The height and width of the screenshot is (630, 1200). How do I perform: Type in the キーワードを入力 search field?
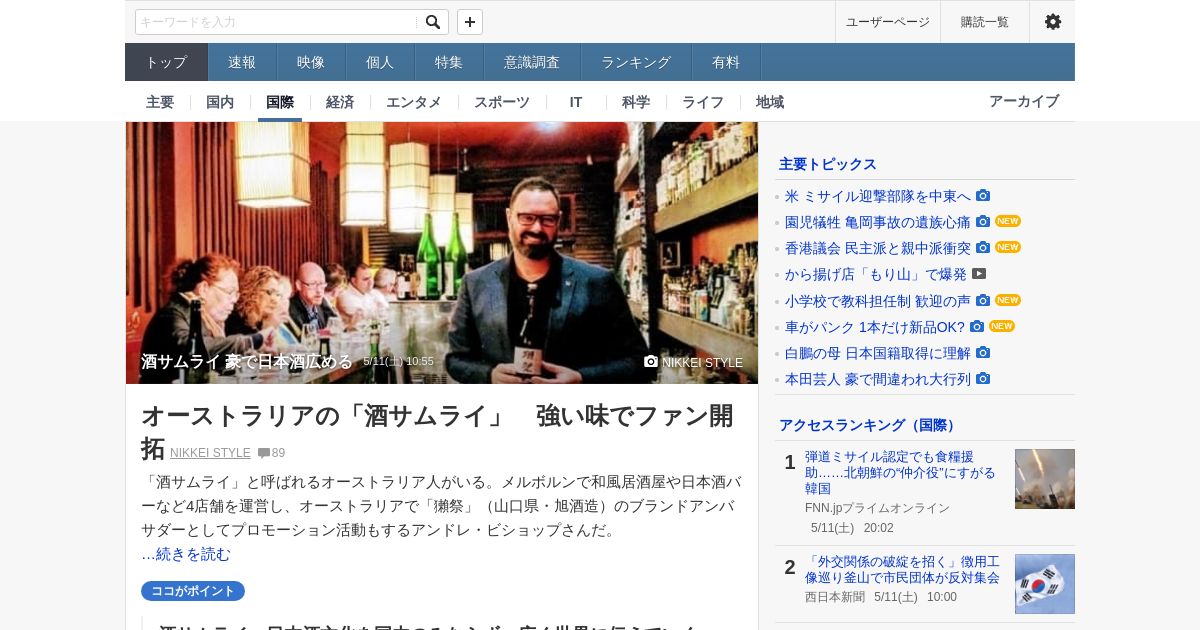click(x=276, y=22)
